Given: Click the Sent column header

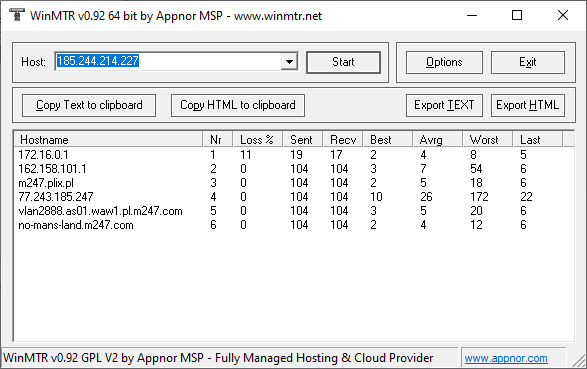Looking at the screenshot, I should pyautogui.click(x=302, y=140).
